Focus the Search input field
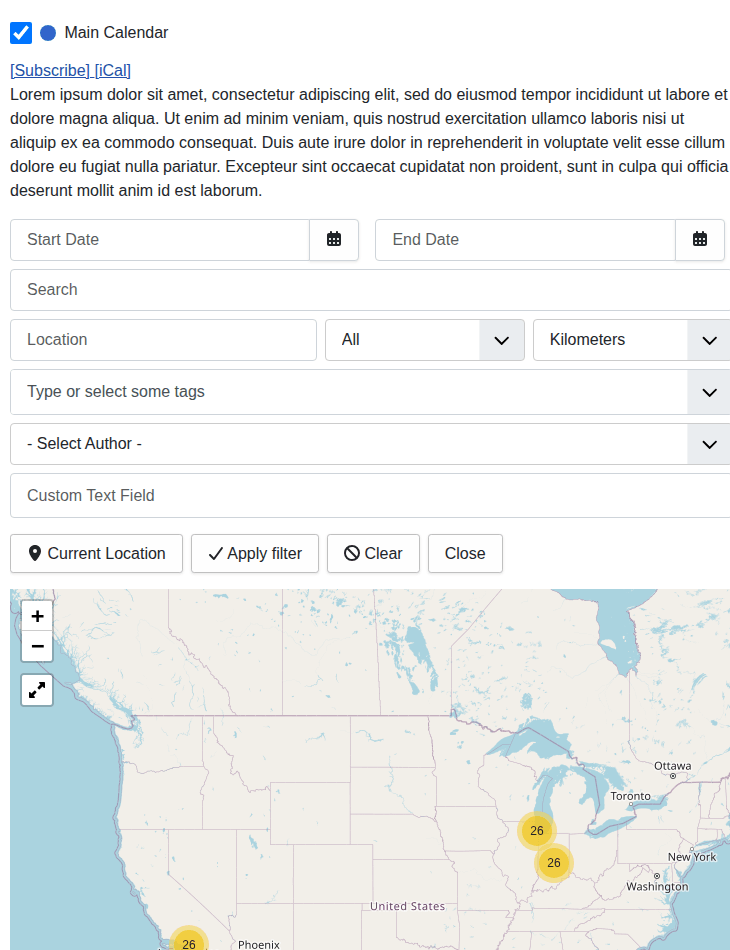The height and width of the screenshot is (950, 730). [x=369, y=290]
